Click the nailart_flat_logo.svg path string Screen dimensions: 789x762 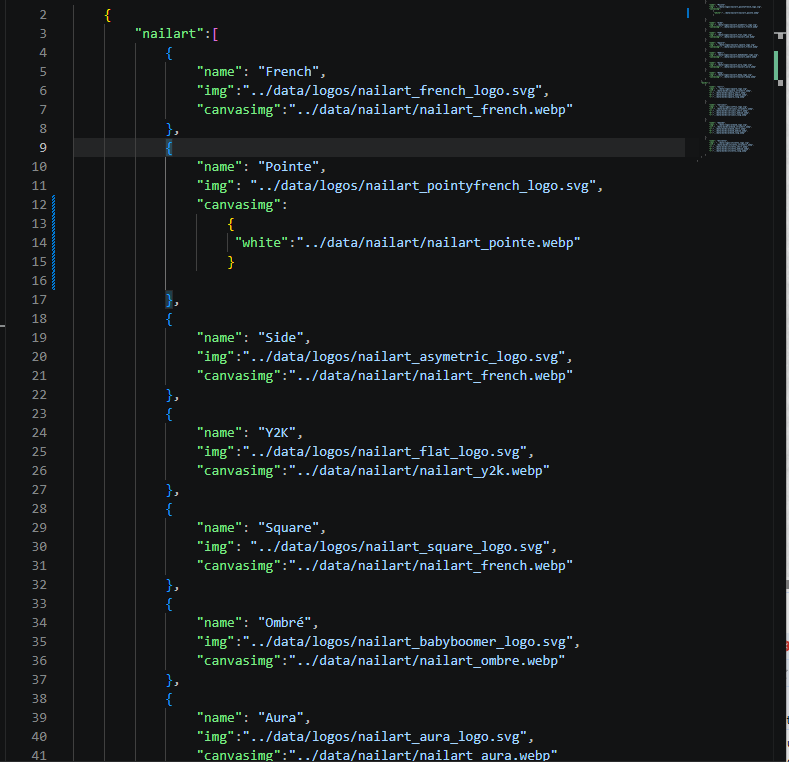click(384, 452)
